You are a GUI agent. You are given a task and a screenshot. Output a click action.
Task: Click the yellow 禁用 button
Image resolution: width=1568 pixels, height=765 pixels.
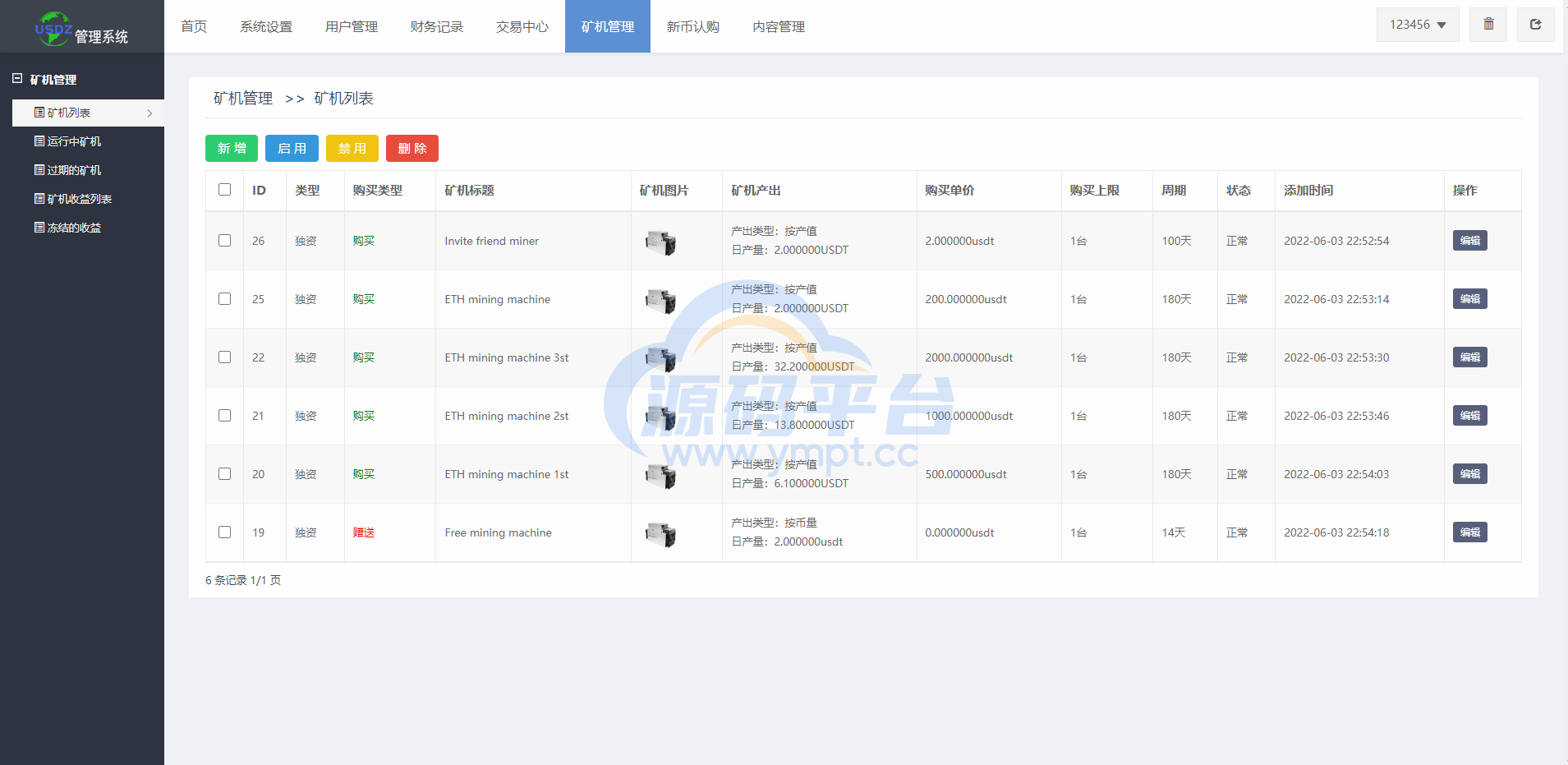click(x=352, y=149)
